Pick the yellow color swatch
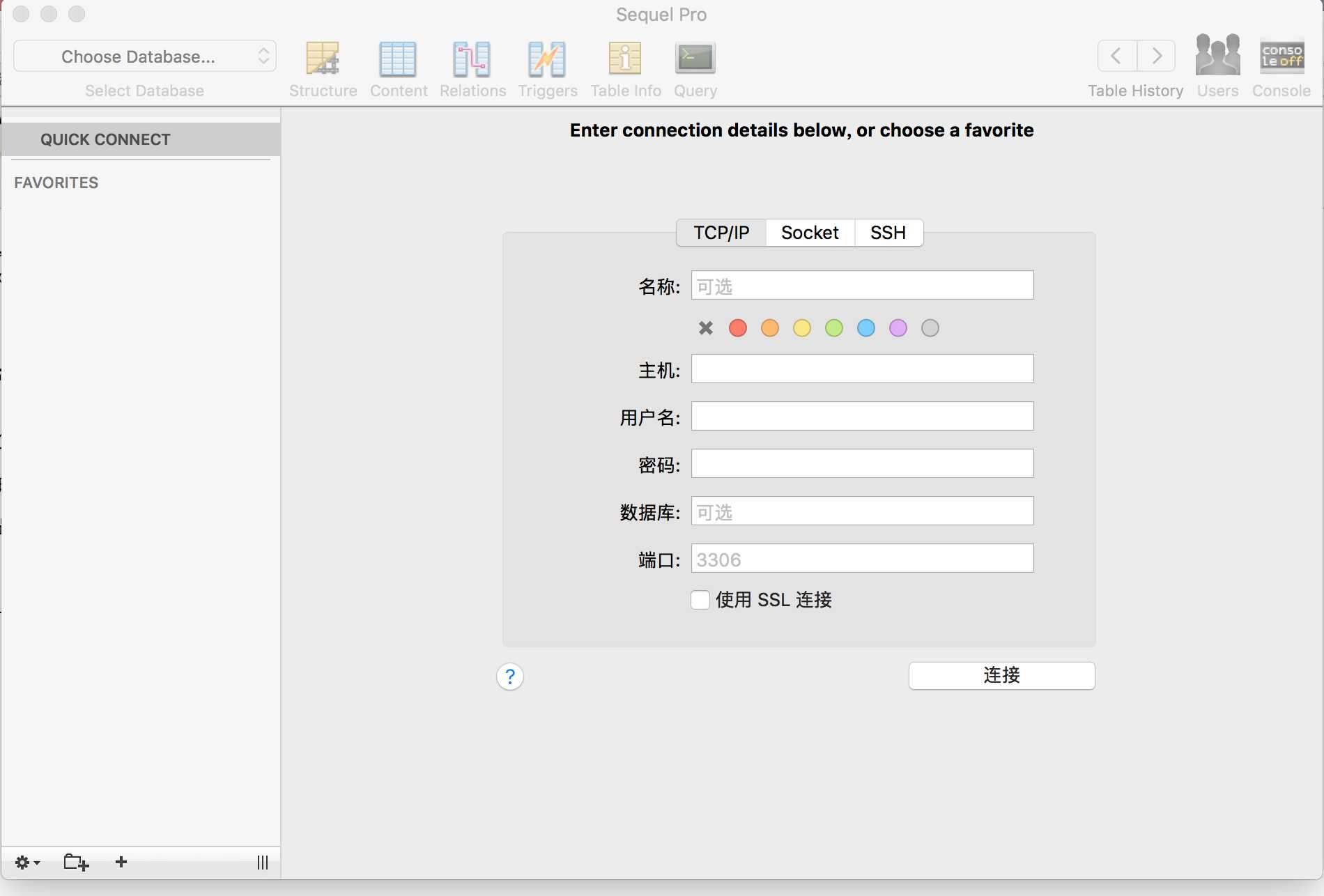The width and height of the screenshot is (1324, 896). [x=802, y=327]
